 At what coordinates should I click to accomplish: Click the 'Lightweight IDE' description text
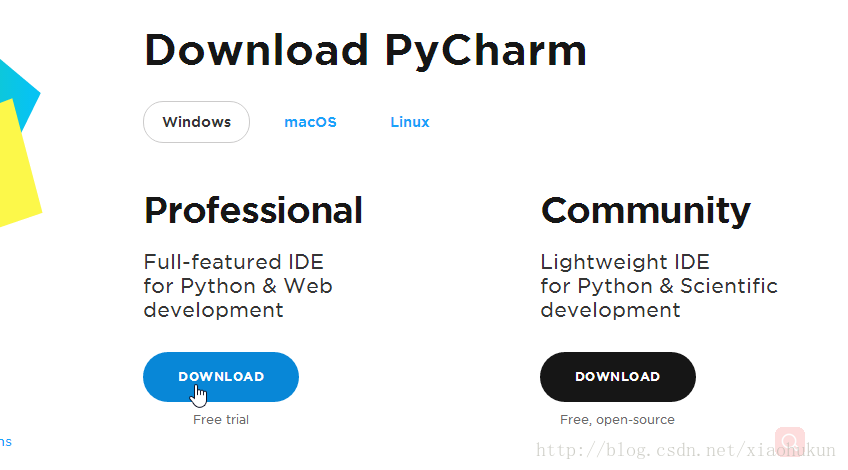(659, 286)
